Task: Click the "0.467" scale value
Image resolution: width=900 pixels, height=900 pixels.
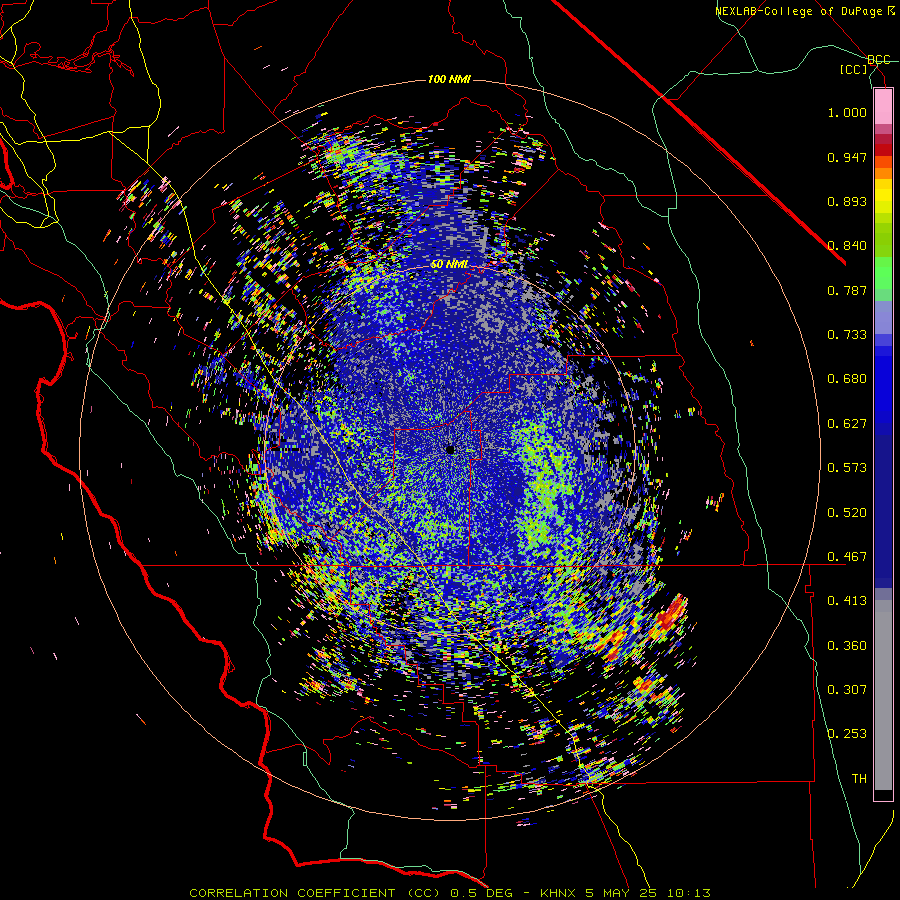Action: tap(847, 557)
